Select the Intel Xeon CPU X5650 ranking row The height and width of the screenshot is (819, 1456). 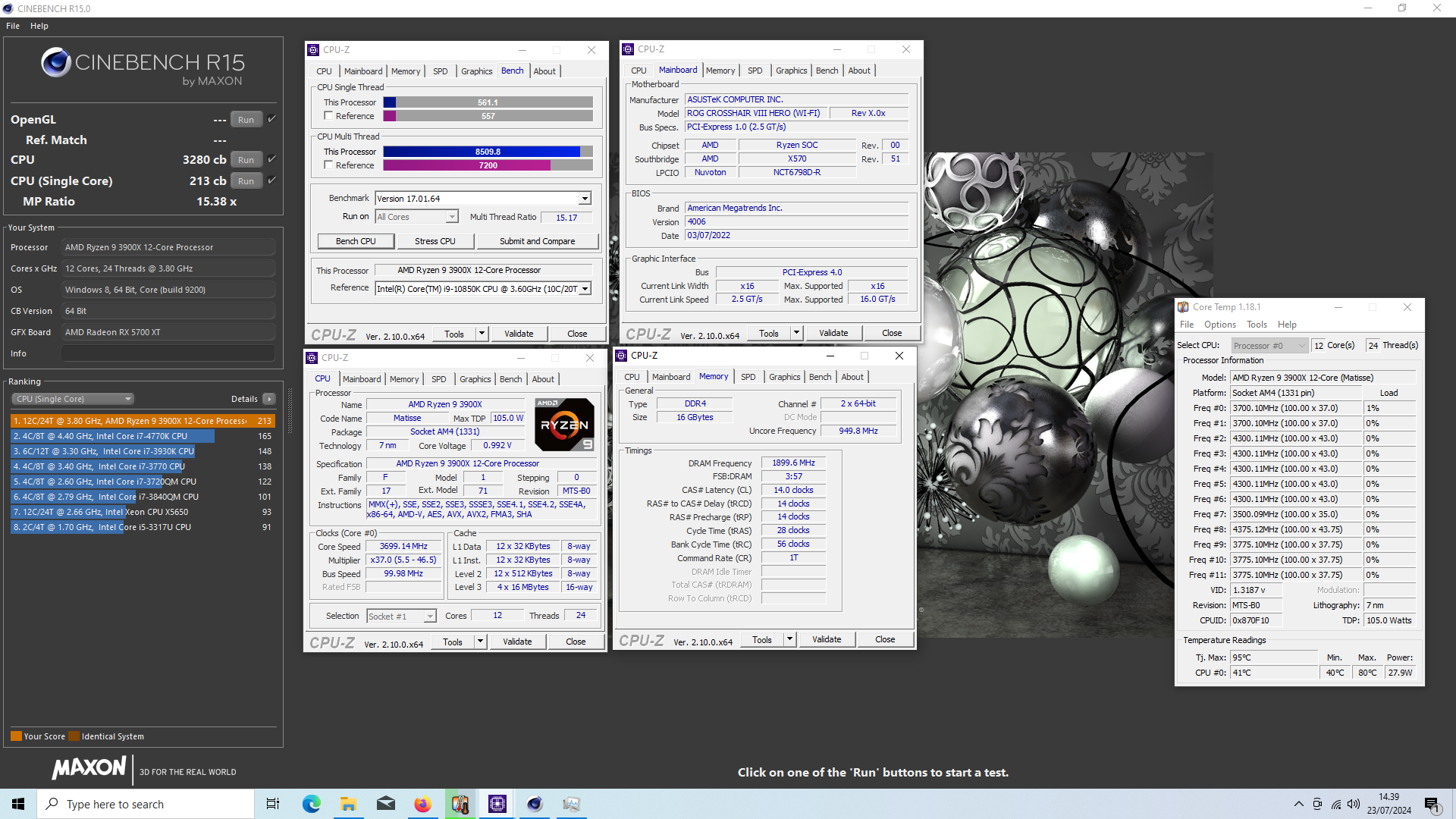(x=142, y=512)
